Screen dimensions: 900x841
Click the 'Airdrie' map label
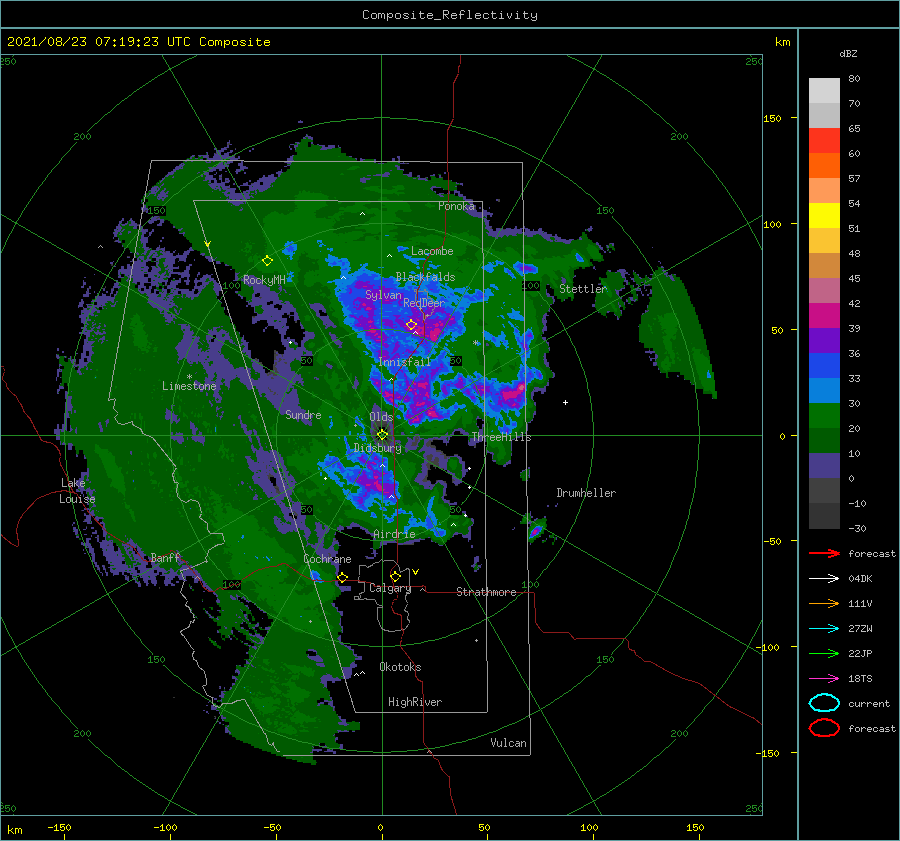coord(394,534)
